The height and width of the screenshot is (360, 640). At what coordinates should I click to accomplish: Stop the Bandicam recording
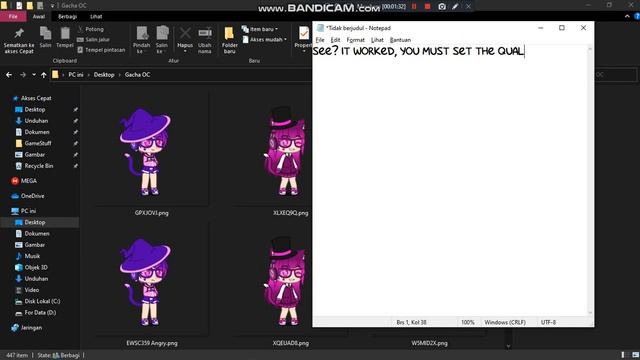(x=427, y=7)
